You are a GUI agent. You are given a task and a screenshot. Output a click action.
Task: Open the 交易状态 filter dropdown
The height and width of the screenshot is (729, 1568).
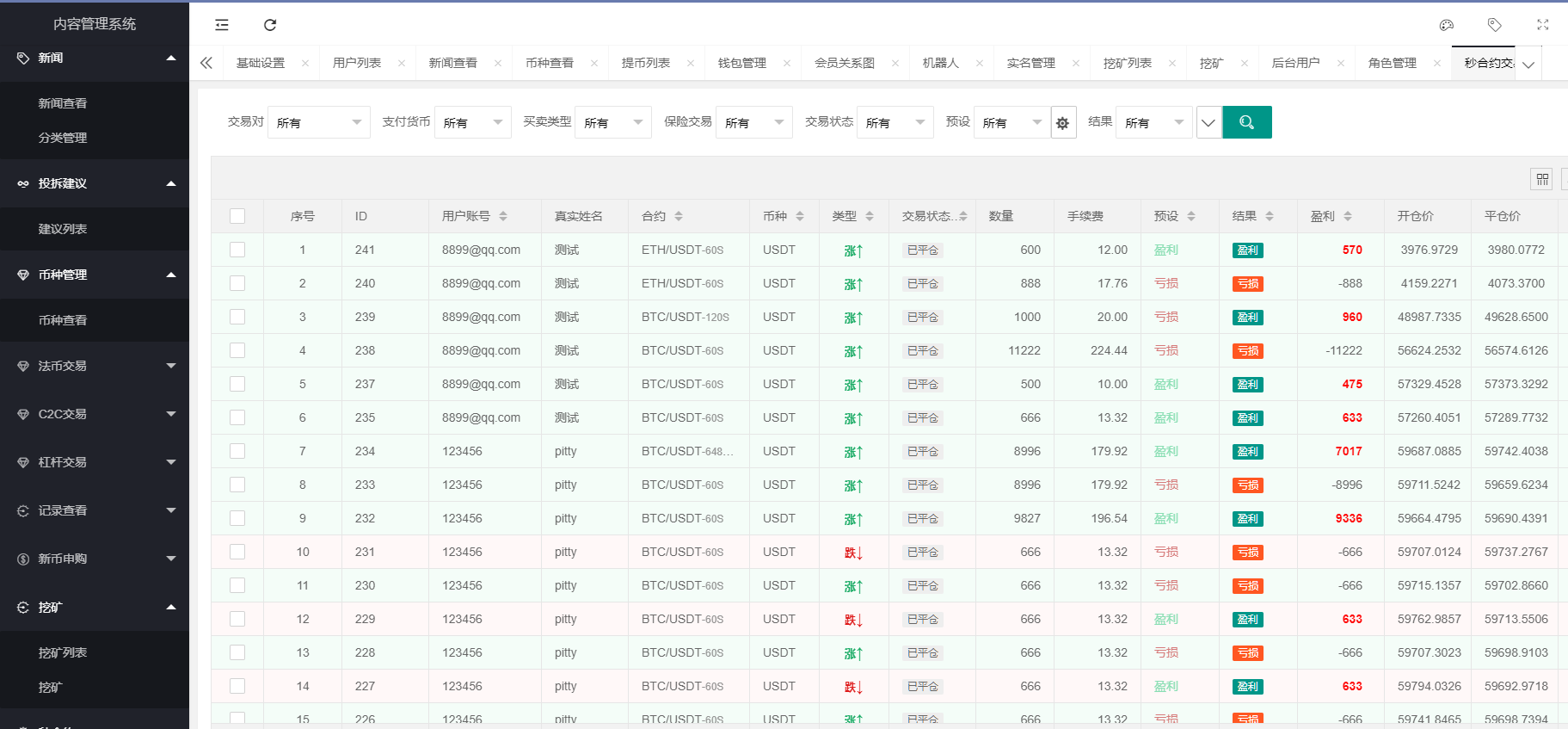point(895,123)
